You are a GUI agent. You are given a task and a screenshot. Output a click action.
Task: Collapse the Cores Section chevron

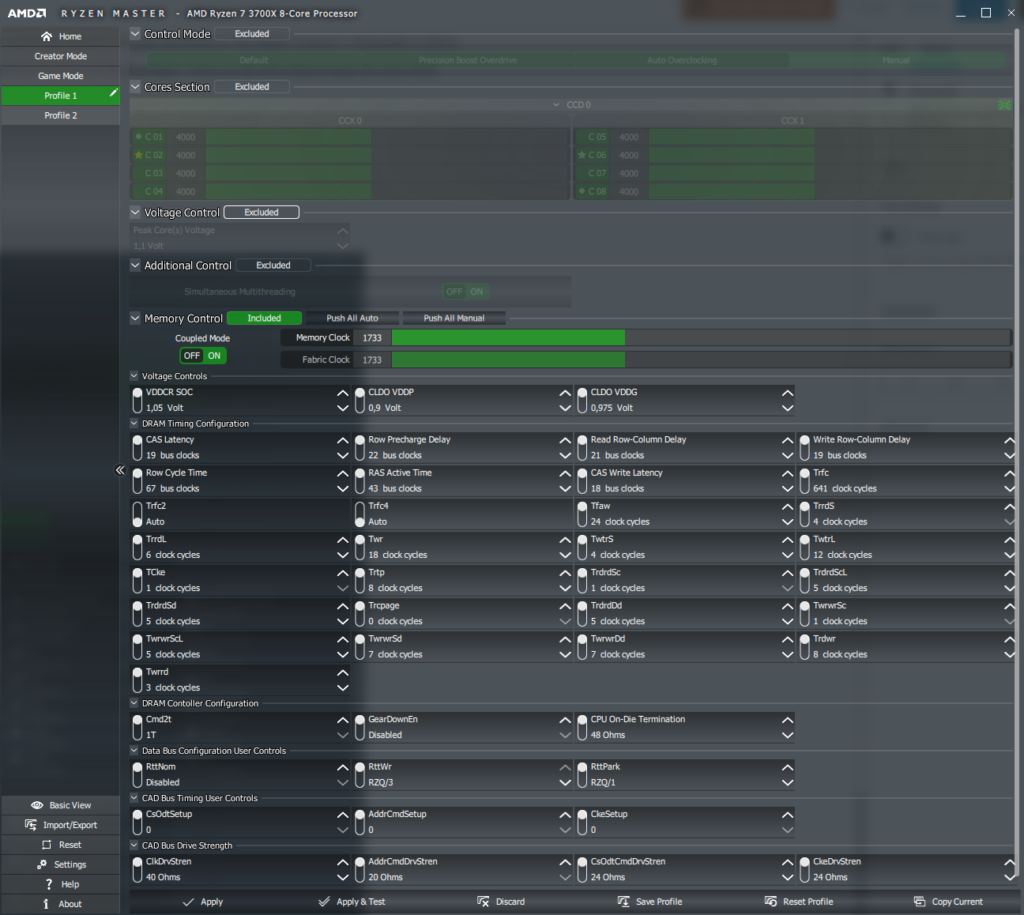(x=135, y=86)
